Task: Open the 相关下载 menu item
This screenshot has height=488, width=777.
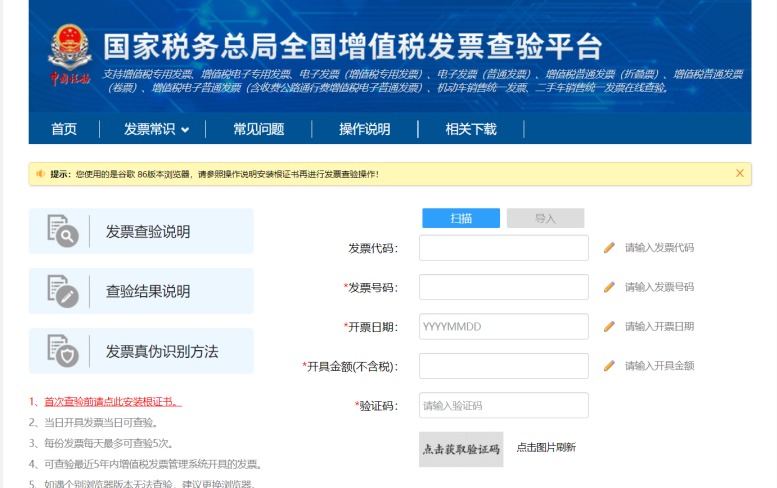Action: pos(471,129)
